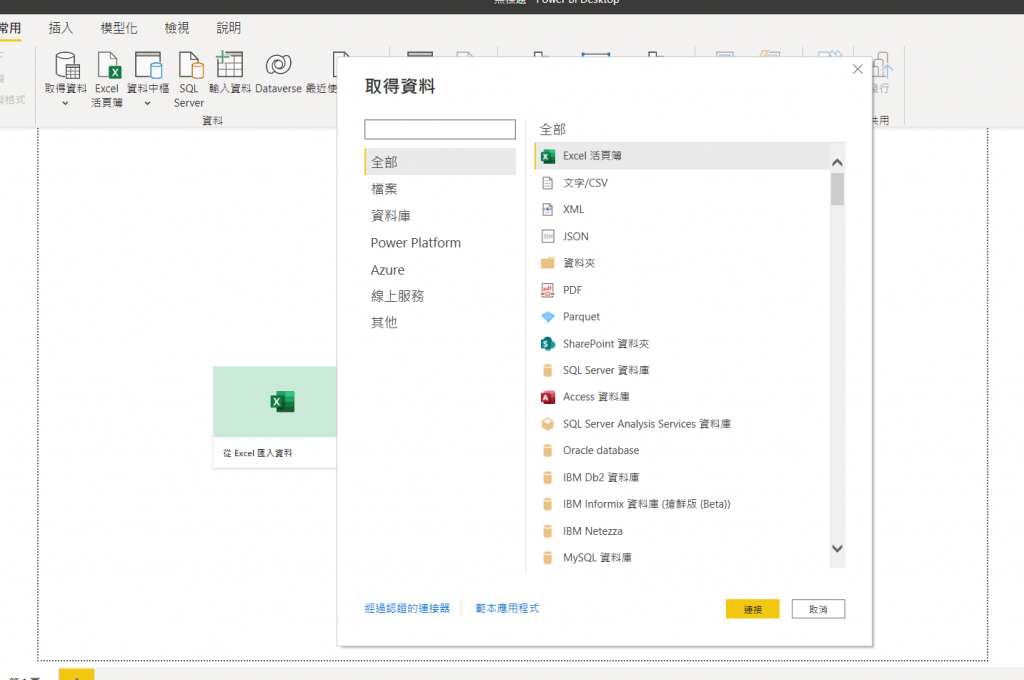The height and width of the screenshot is (680, 1024).
Task: Choose the SQL Server 資料庫 connector icon
Action: [x=548, y=370]
